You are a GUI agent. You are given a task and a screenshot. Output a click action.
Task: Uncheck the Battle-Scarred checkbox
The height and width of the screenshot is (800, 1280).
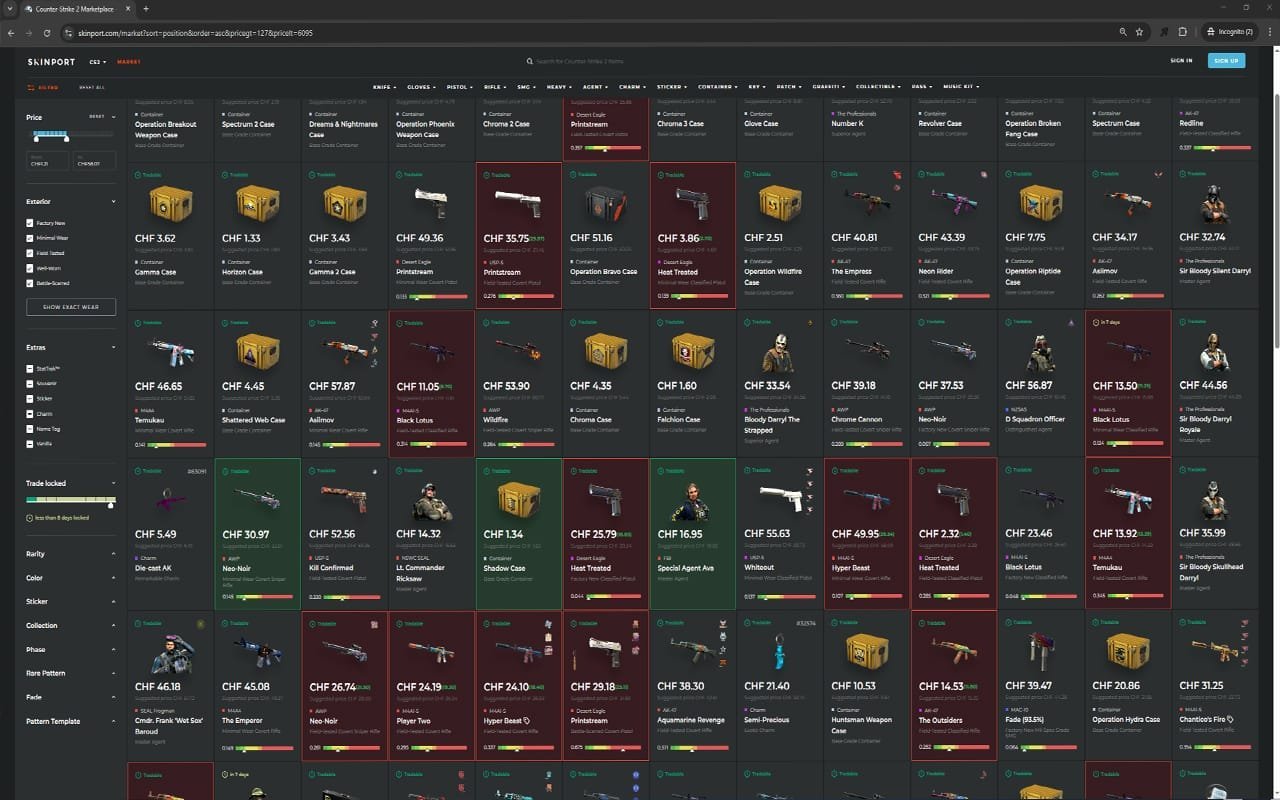(x=30, y=283)
